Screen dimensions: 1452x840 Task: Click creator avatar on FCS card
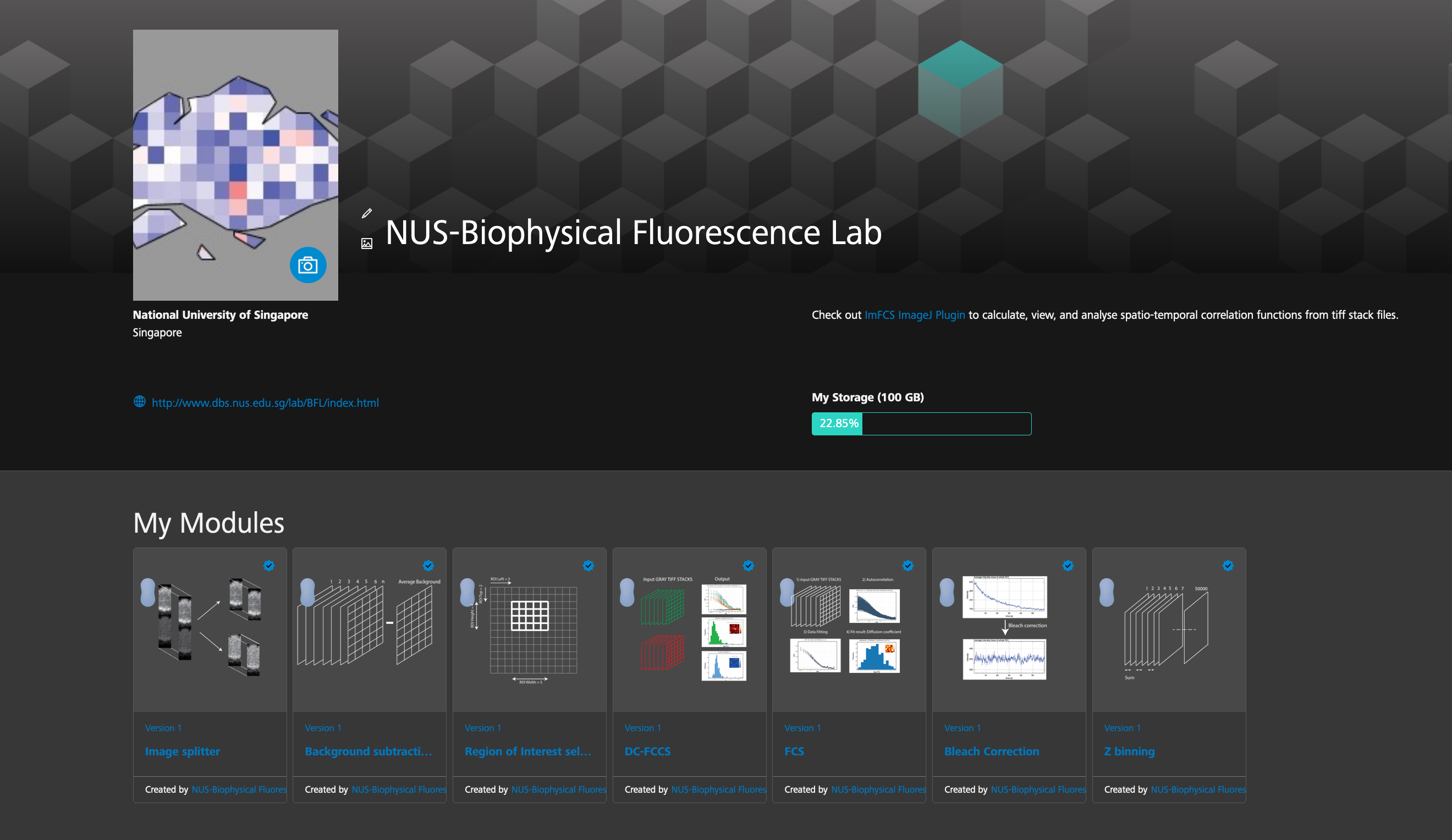pos(787,593)
